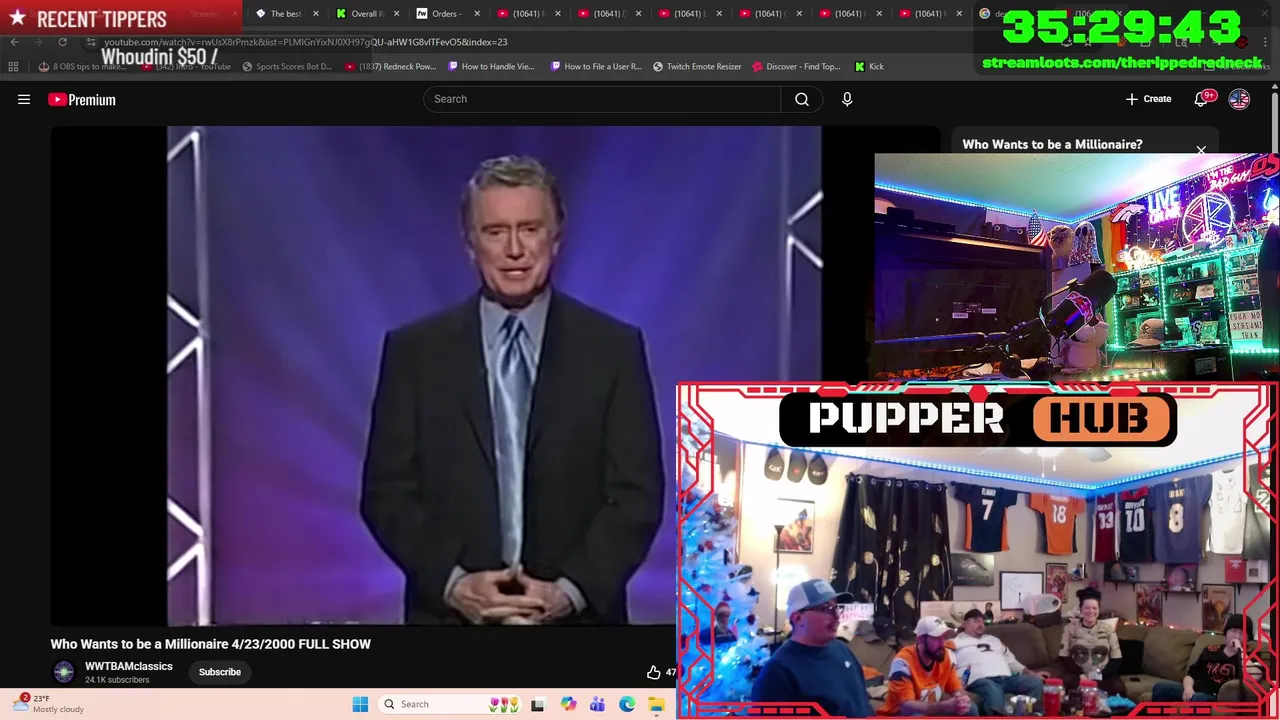Viewport: 1280px width, 720px height.
Task: Open the 'Kick' bookmark
Action: (x=869, y=66)
